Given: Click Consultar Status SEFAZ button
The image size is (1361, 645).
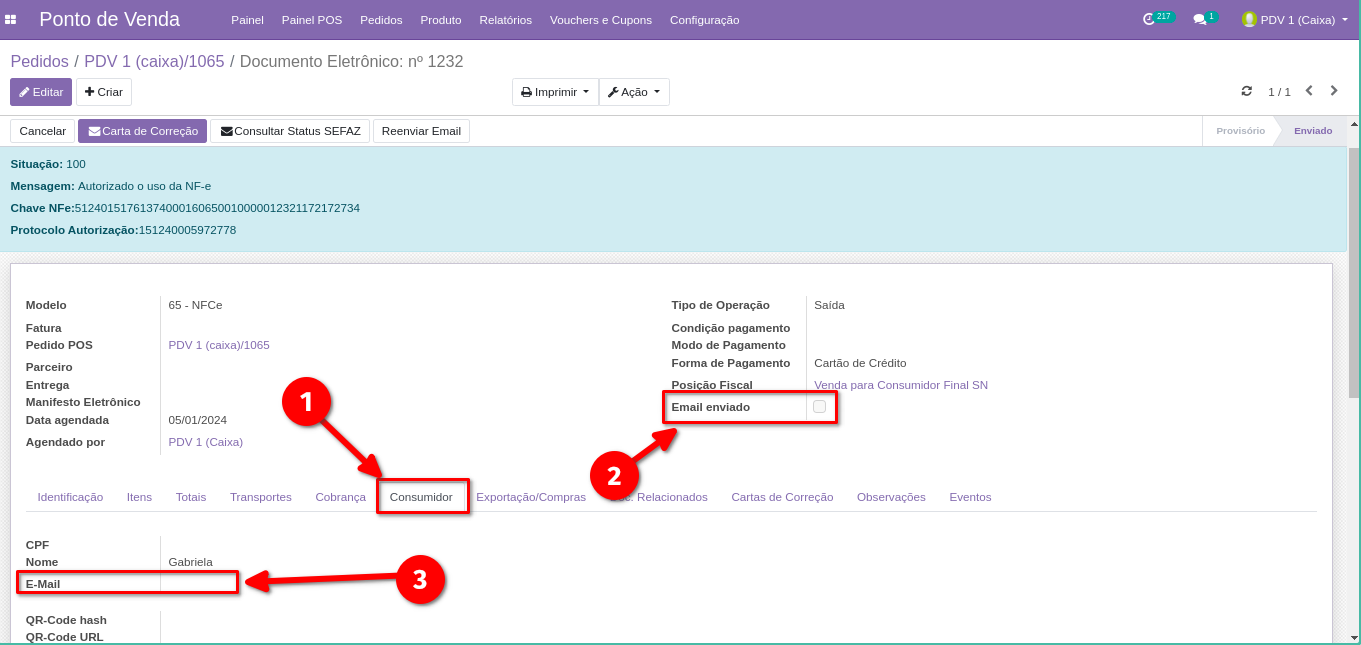Looking at the screenshot, I should tap(290, 131).
